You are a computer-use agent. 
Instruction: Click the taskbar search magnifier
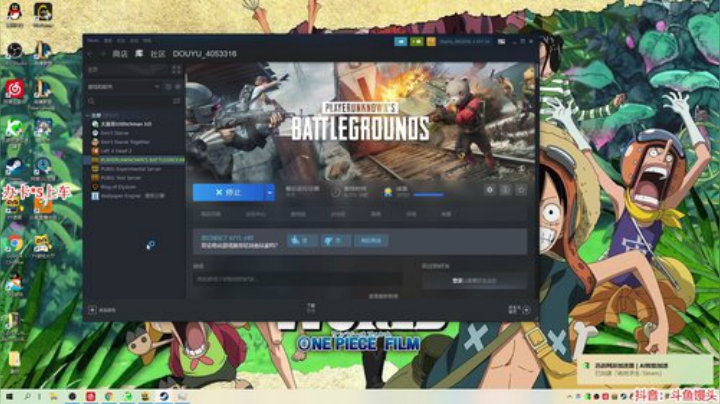pyautogui.click(x=27, y=396)
